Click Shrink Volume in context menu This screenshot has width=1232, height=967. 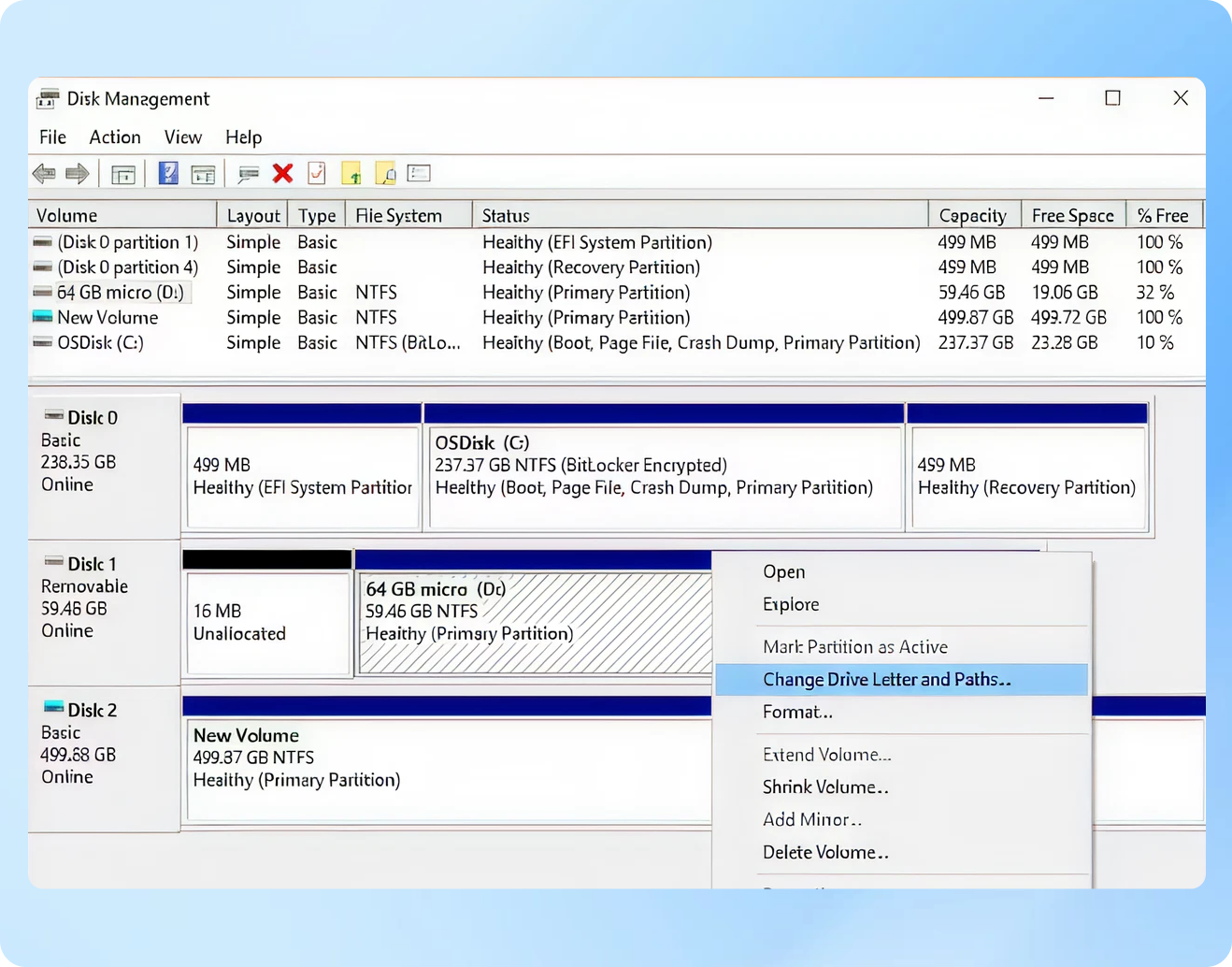(824, 787)
